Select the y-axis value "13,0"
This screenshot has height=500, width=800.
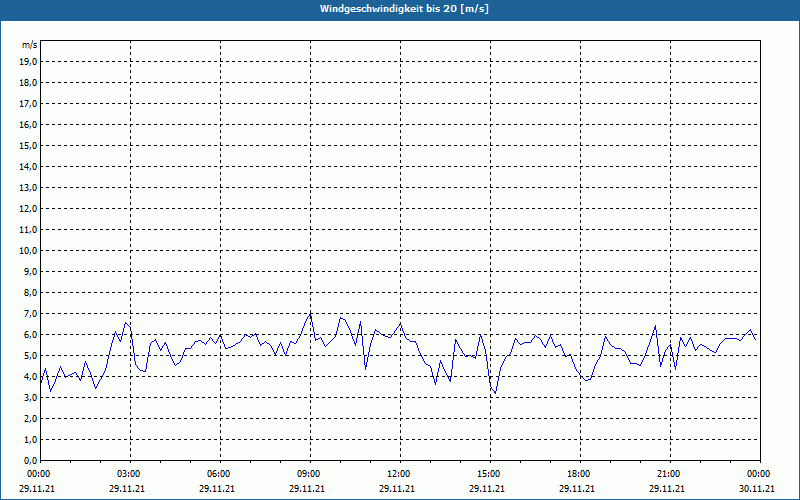(28, 187)
